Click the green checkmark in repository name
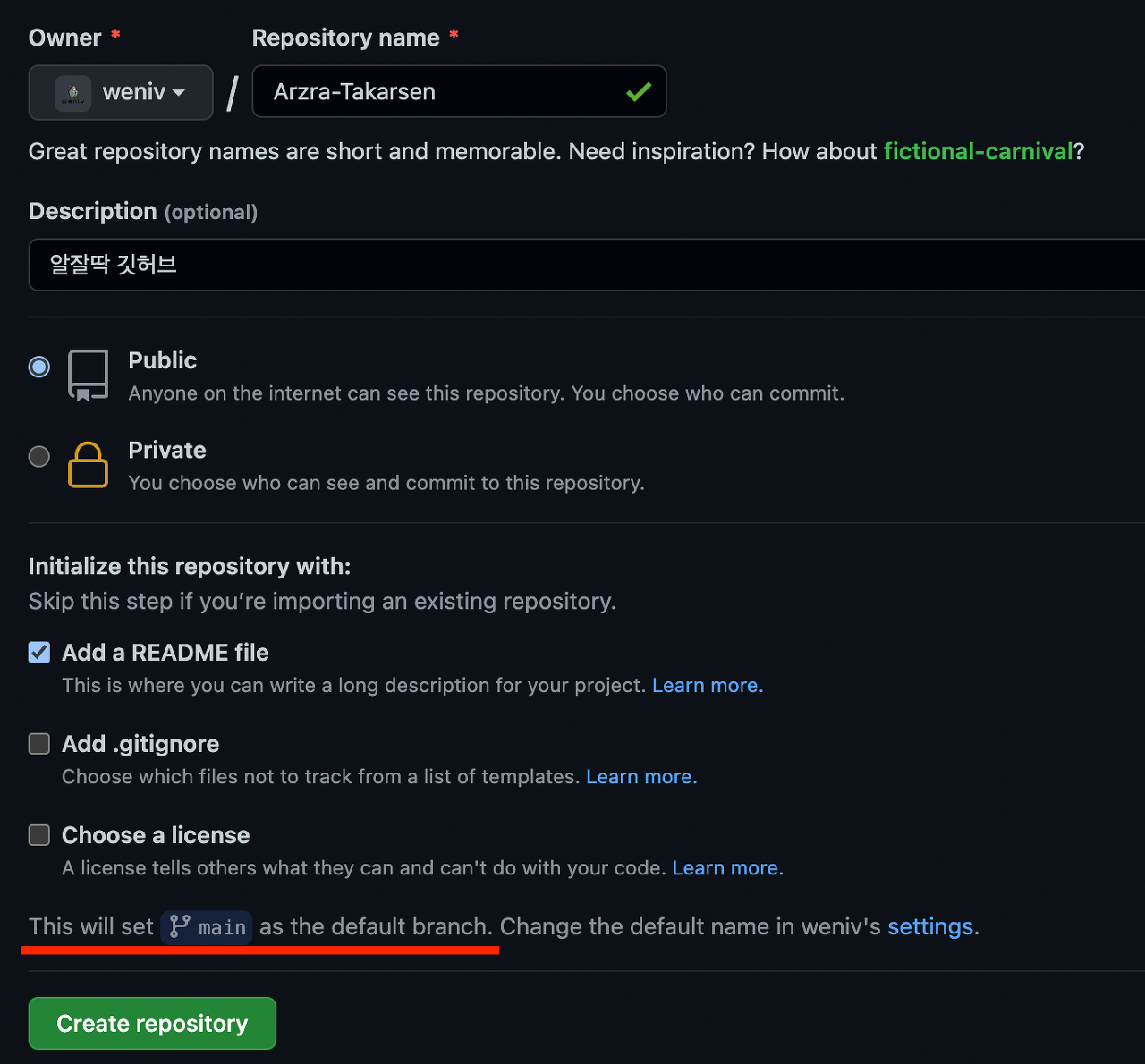 pos(639,92)
